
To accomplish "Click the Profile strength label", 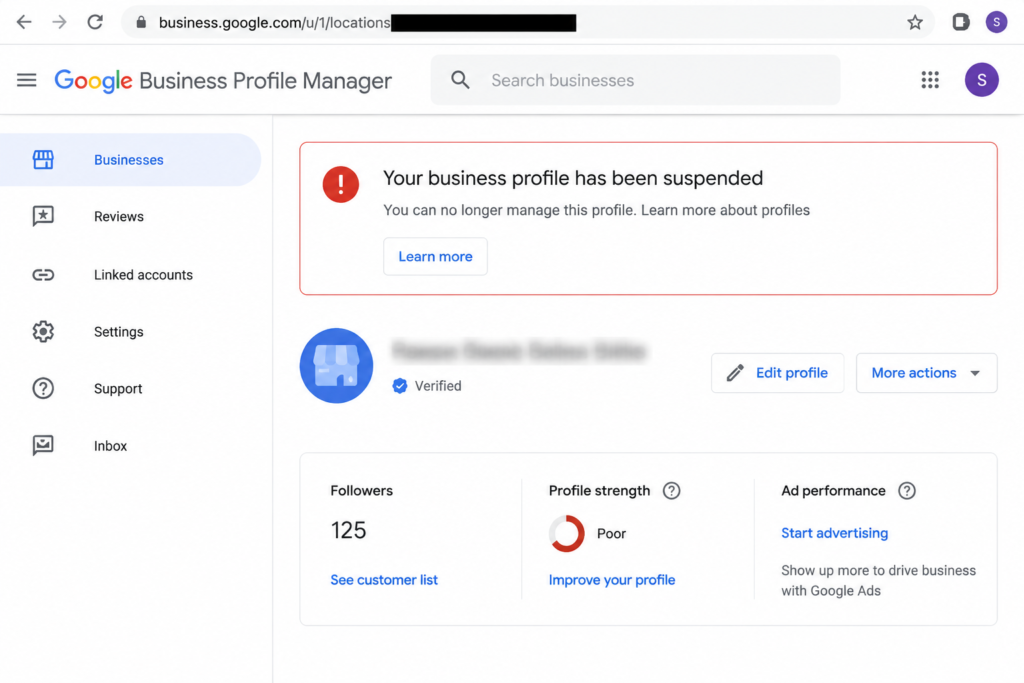I will pyautogui.click(x=600, y=491).
